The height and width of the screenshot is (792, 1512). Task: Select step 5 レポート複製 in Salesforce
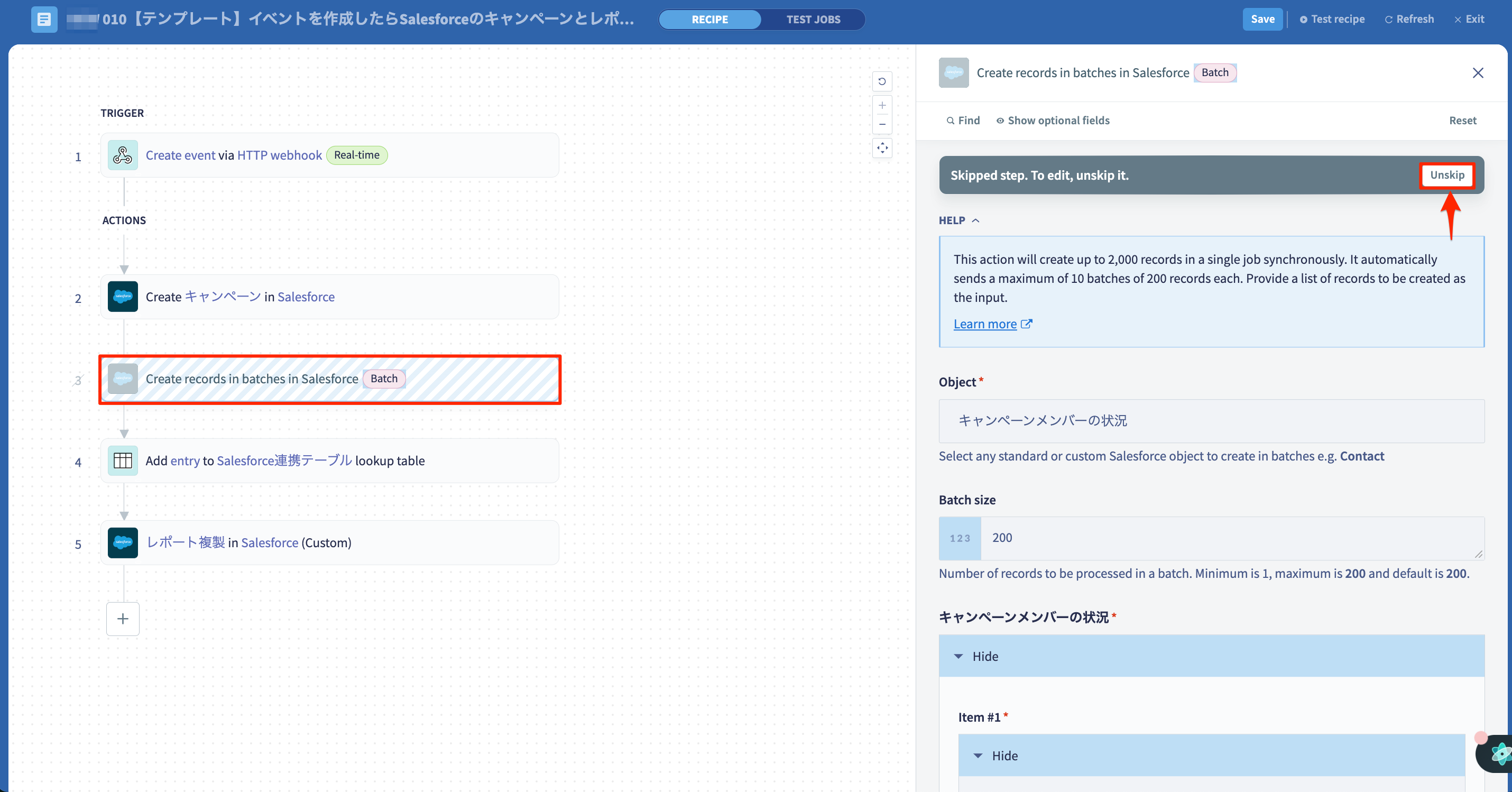(x=330, y=542)
